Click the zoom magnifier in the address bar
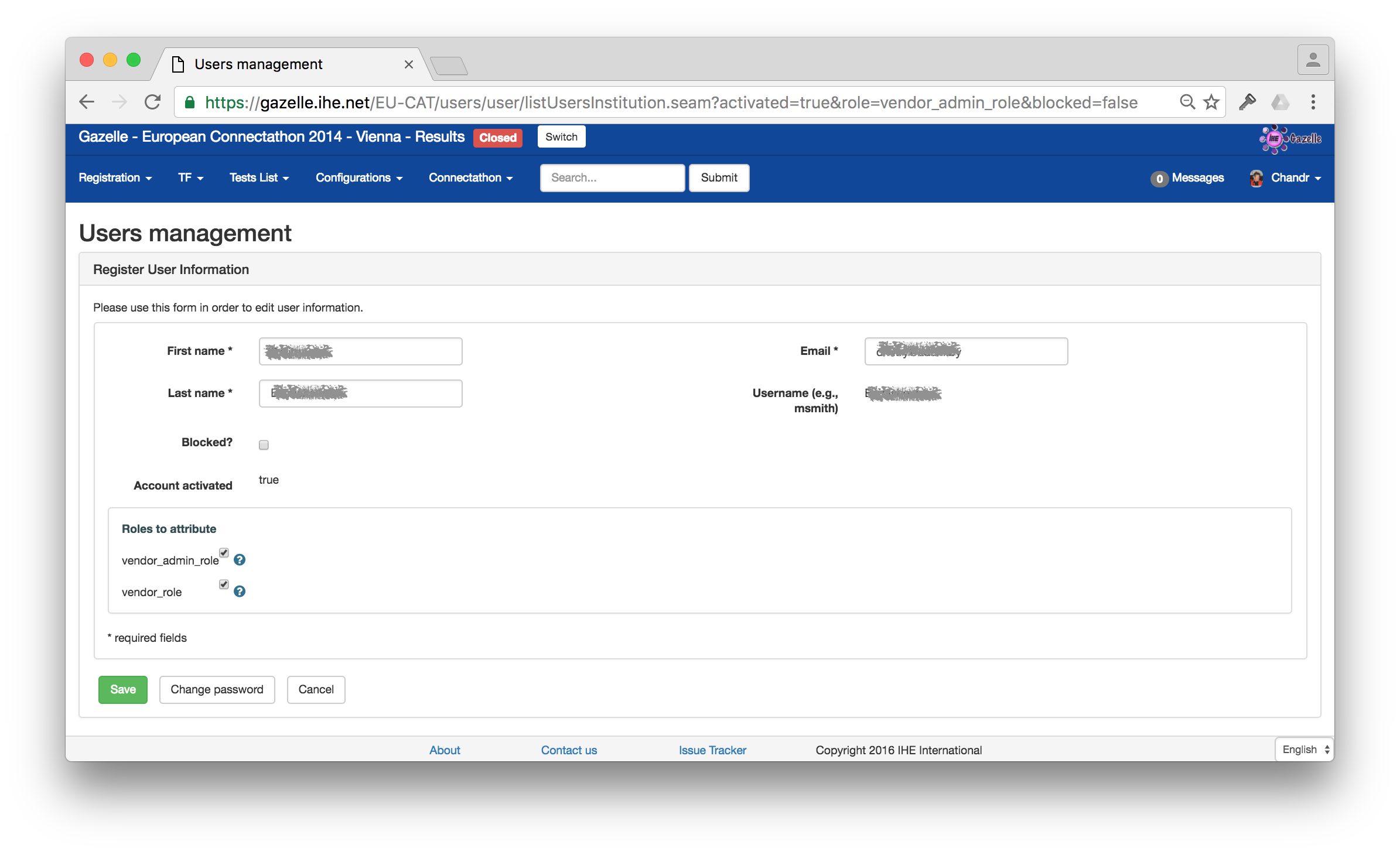Viewport: 1400px width, 855px height. click(1187, 102)
